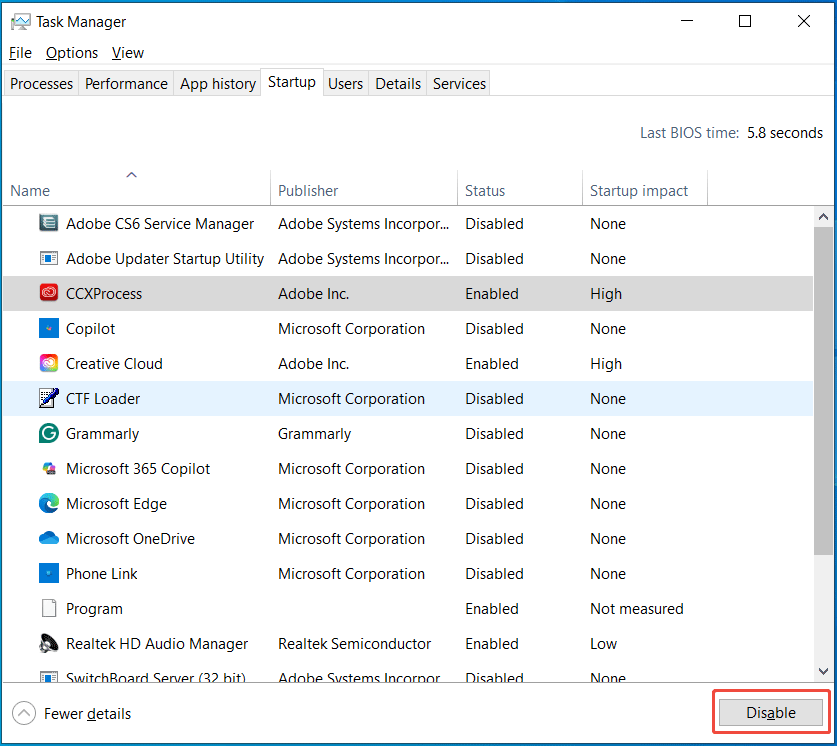This screenshot has height=746, width=837.
Task: Sort by the Name column header
Action: (x=137, y=187)
